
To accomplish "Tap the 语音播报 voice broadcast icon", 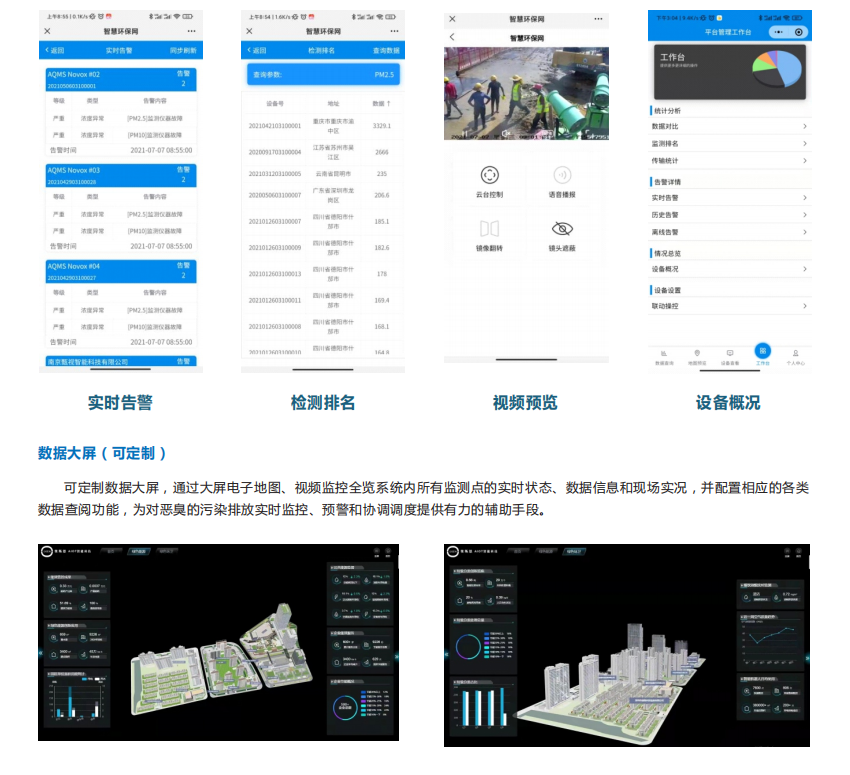I will click(x=562, y=175).
